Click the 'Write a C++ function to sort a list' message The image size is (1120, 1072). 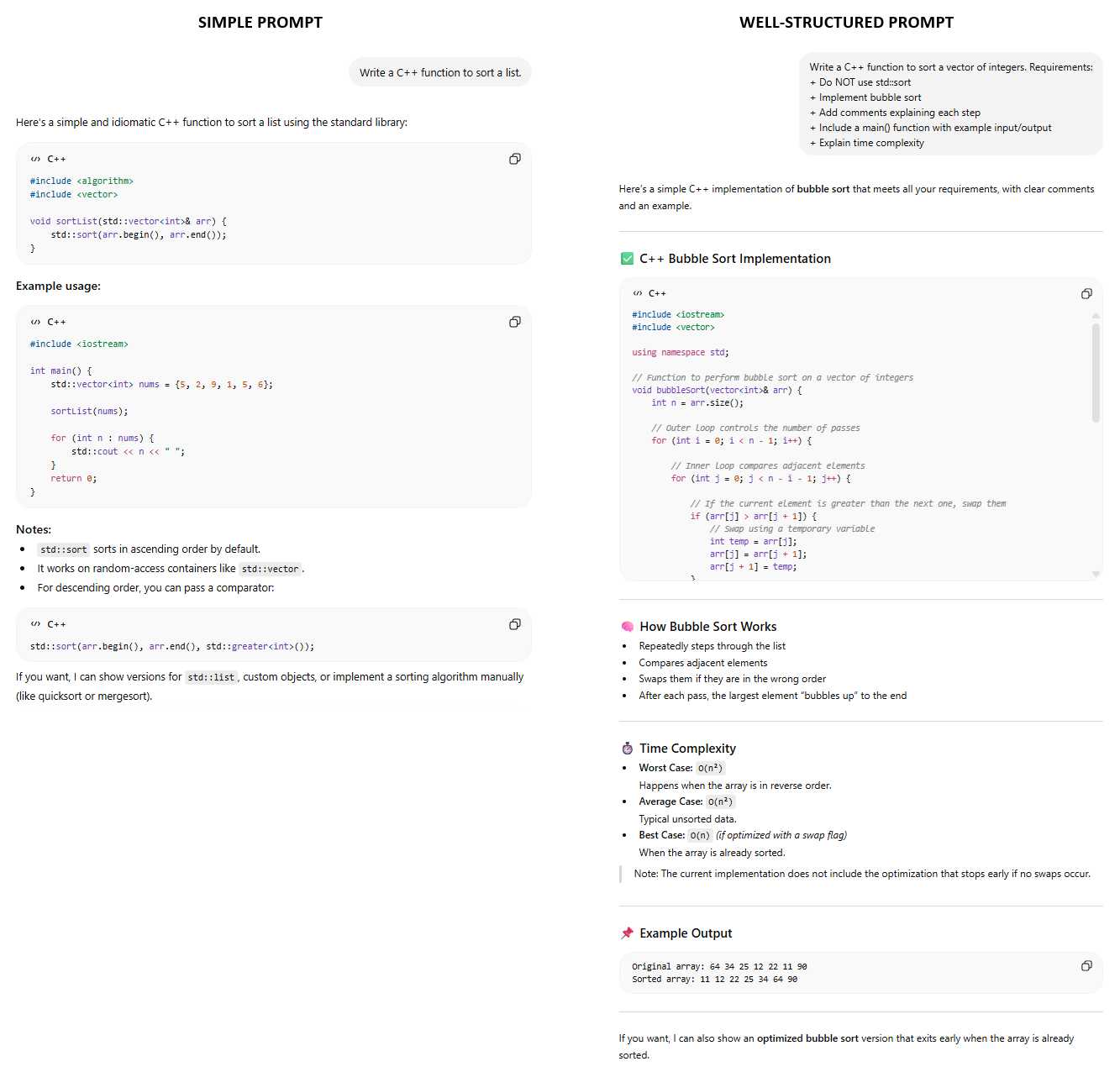point(440,73)
